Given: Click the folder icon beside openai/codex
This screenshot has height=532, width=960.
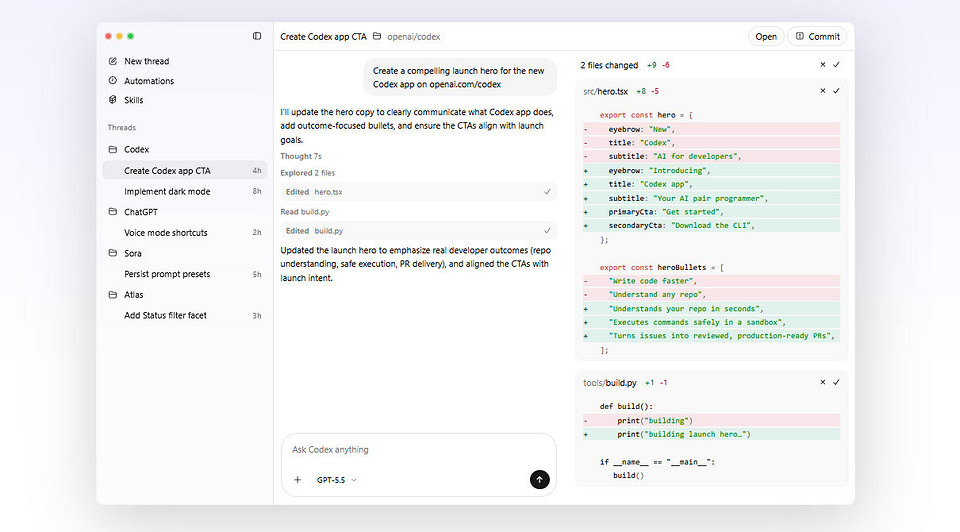Looking at the screenshot, I should 377,36.
